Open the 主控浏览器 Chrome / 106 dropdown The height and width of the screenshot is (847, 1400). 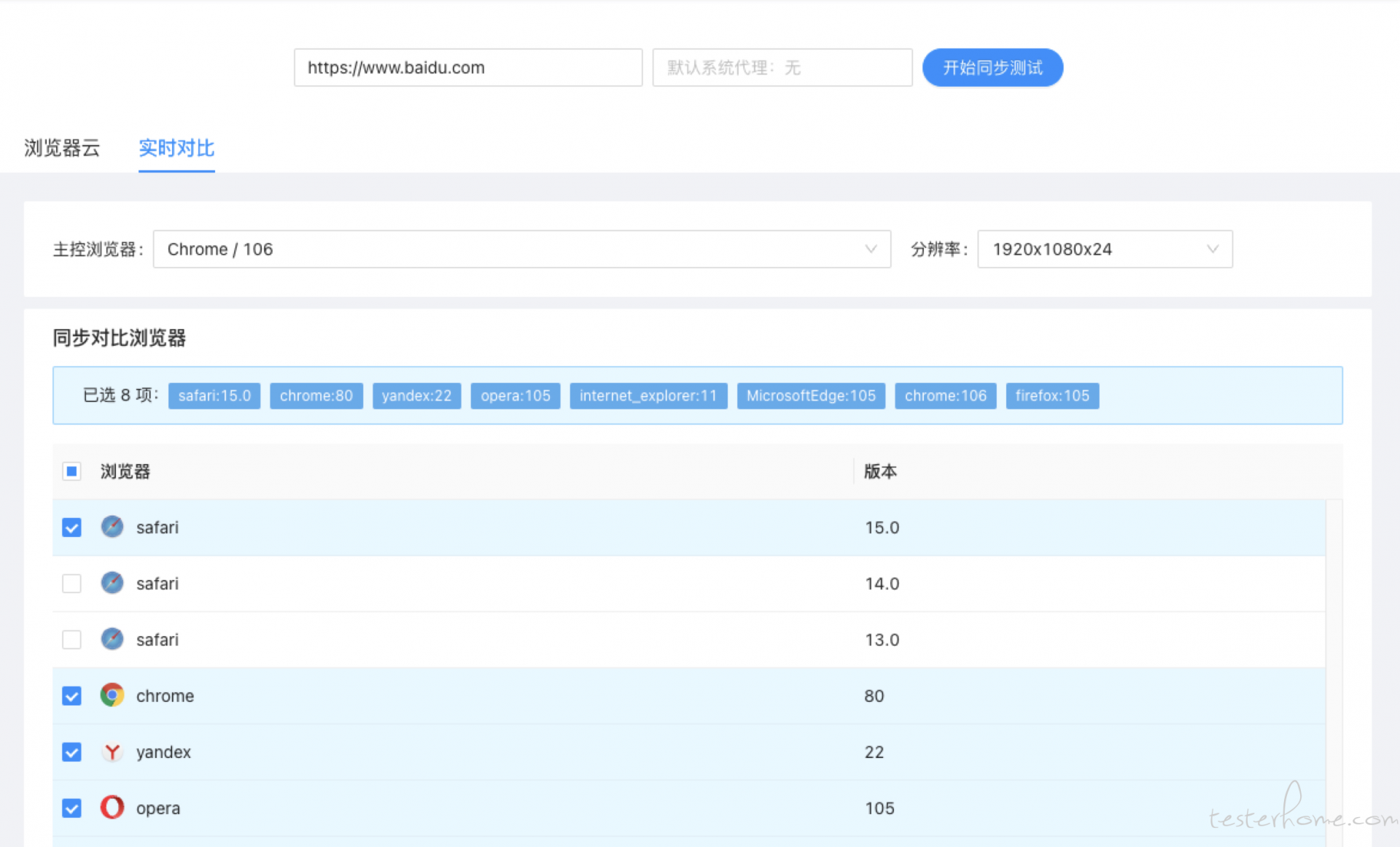coord(522,250)
